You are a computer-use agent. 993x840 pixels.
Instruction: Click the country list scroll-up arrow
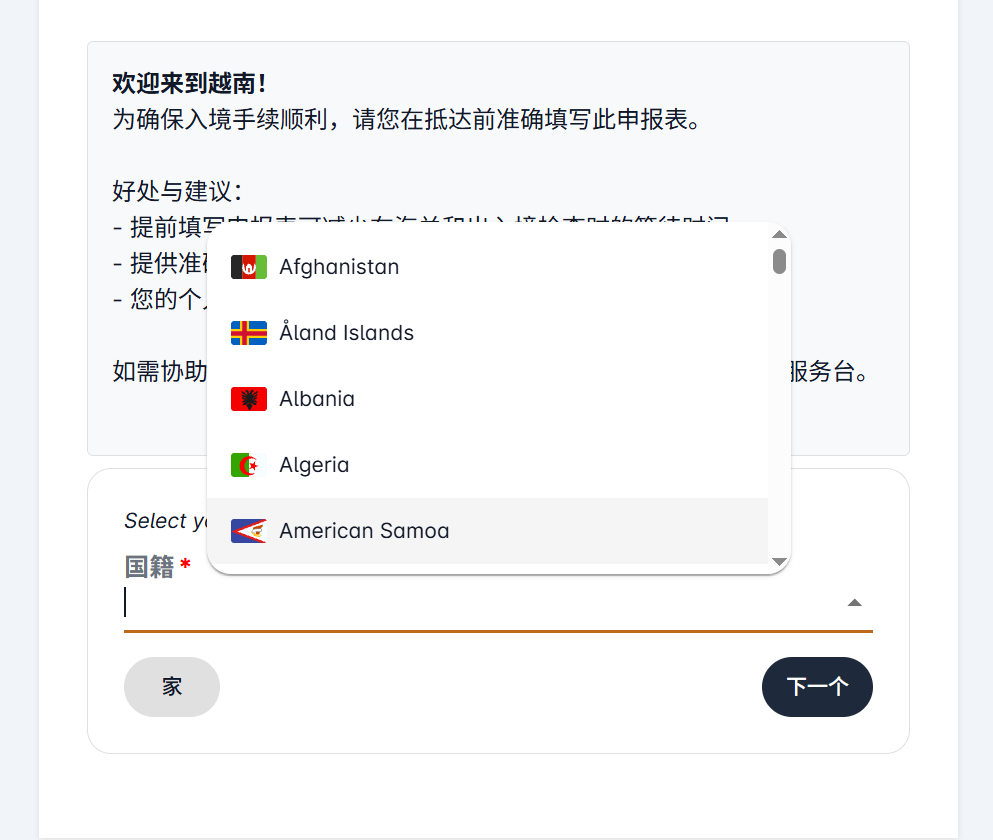[780, 235]
